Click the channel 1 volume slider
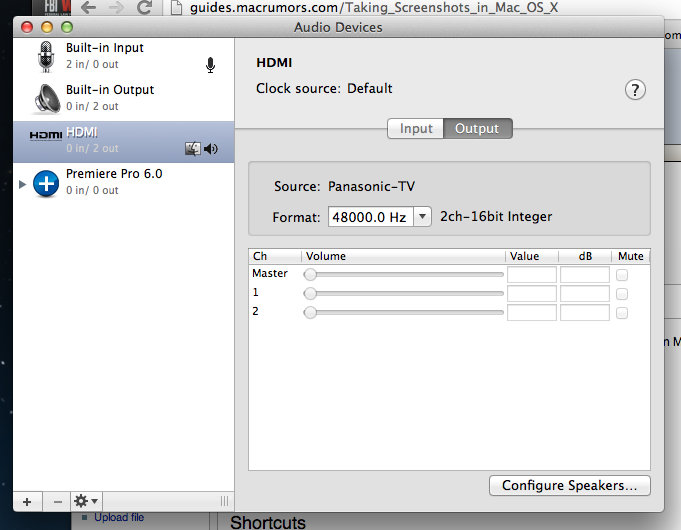This screenshot has width=681, height=530. pos(403,294)
